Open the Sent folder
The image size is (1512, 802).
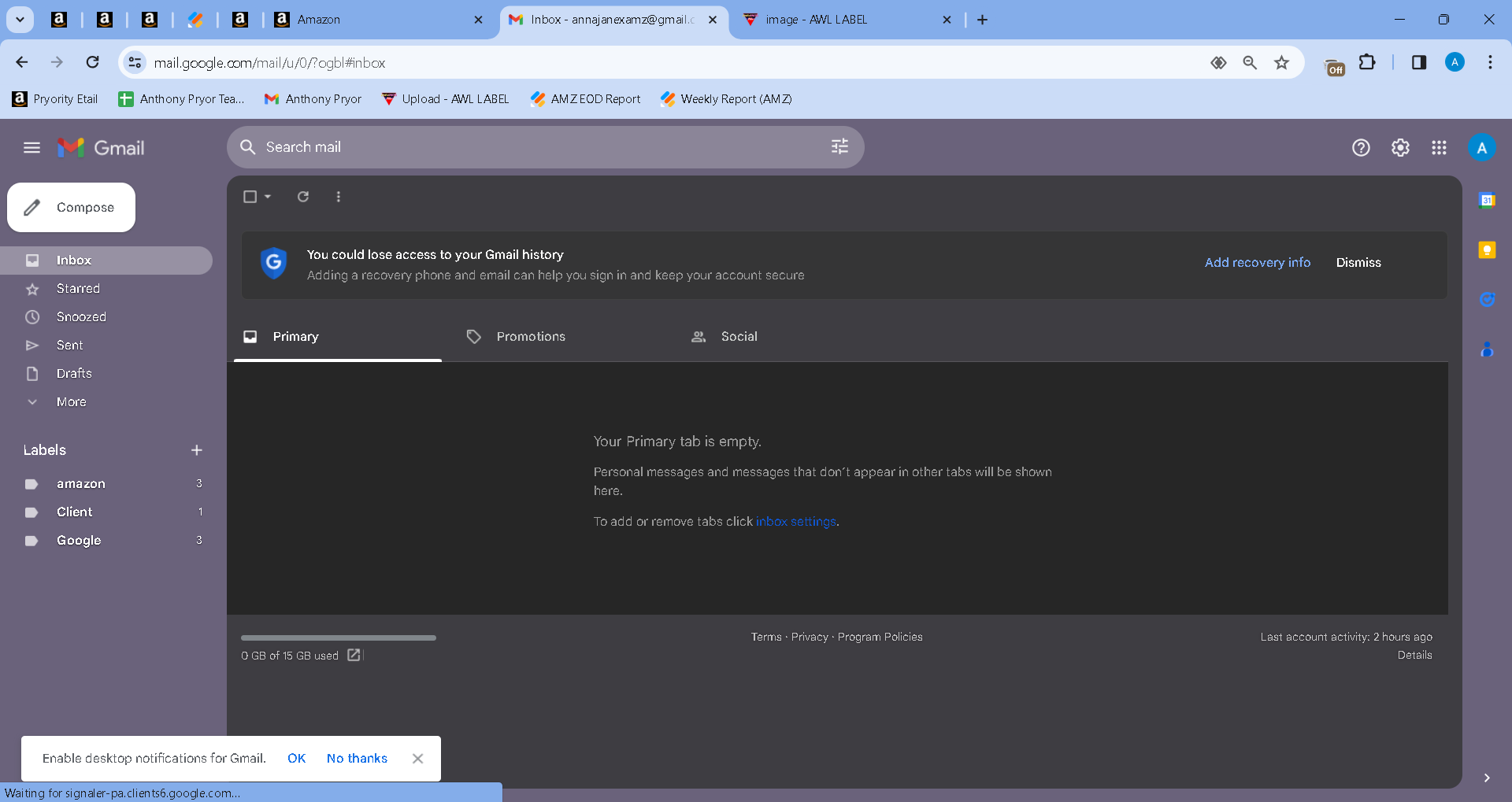(x=106, y=346)
